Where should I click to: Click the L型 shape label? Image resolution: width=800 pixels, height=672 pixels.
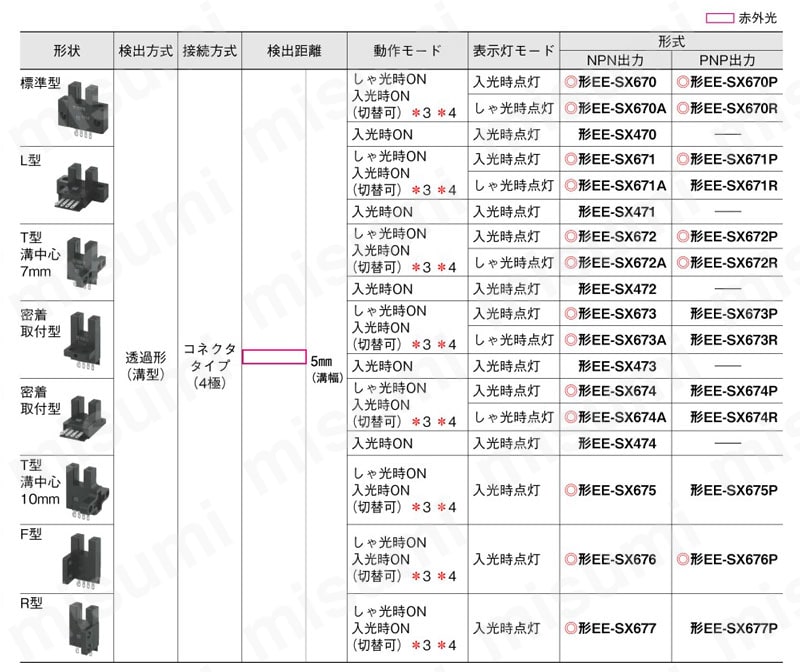click(x=31, y=160)
